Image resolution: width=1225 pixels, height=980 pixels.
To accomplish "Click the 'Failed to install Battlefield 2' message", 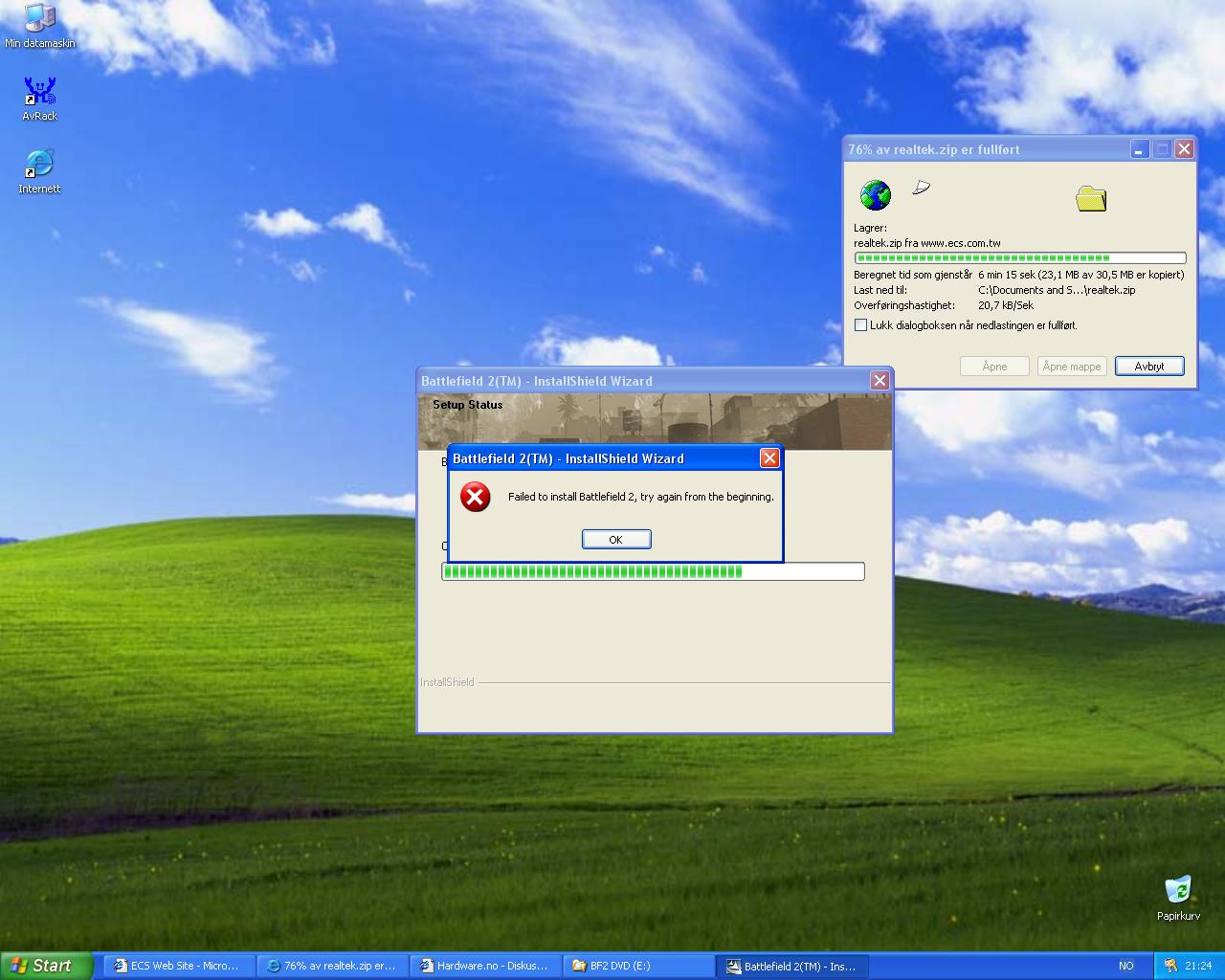I will (641, 497).
